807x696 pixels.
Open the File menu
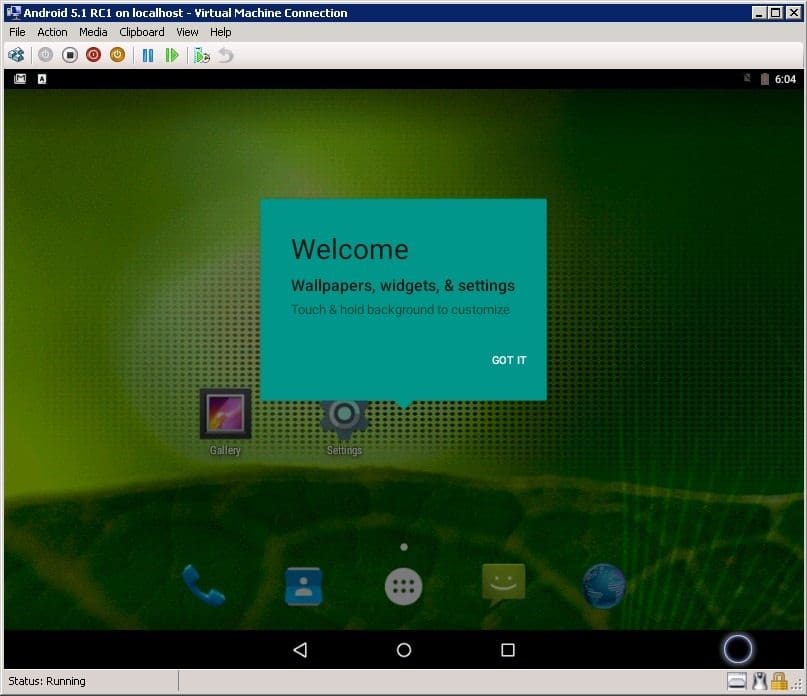(x=17, y=32)
